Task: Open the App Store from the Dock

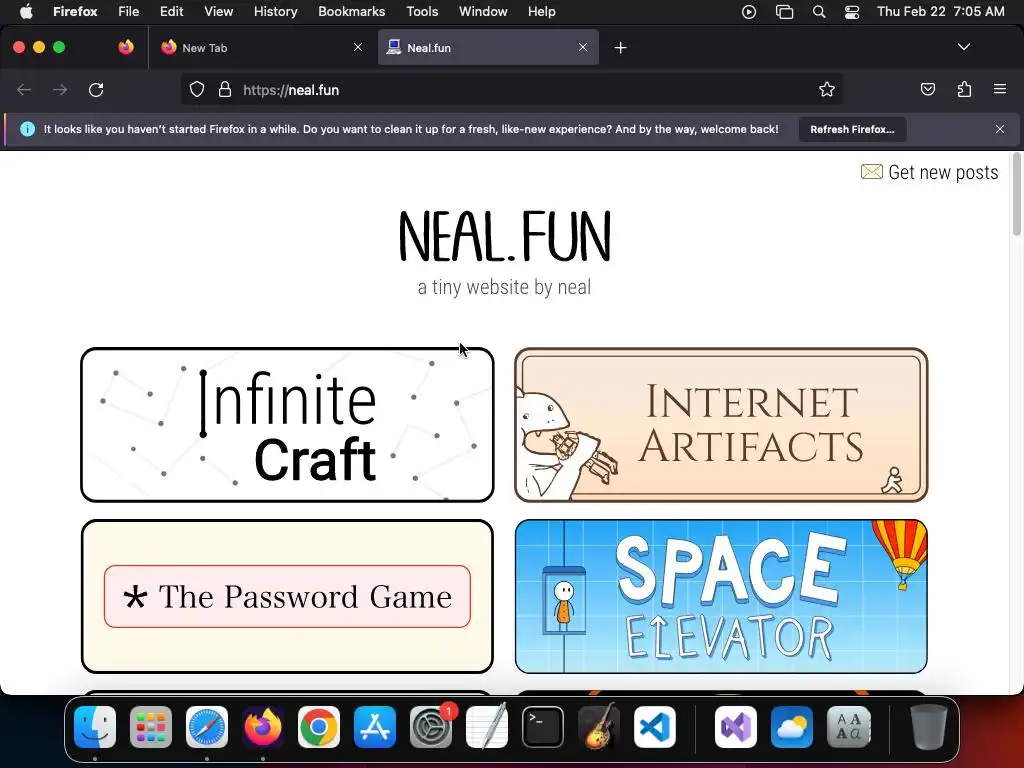Action: point(375,727)
